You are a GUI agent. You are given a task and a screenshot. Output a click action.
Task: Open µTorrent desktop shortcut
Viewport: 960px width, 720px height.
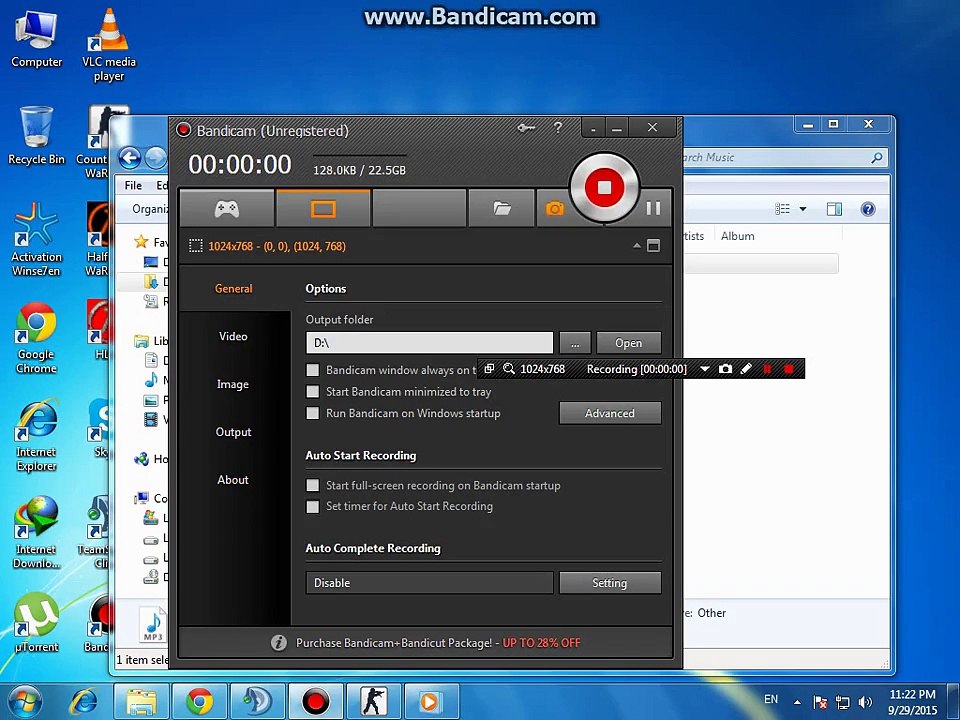coord(36,622)
